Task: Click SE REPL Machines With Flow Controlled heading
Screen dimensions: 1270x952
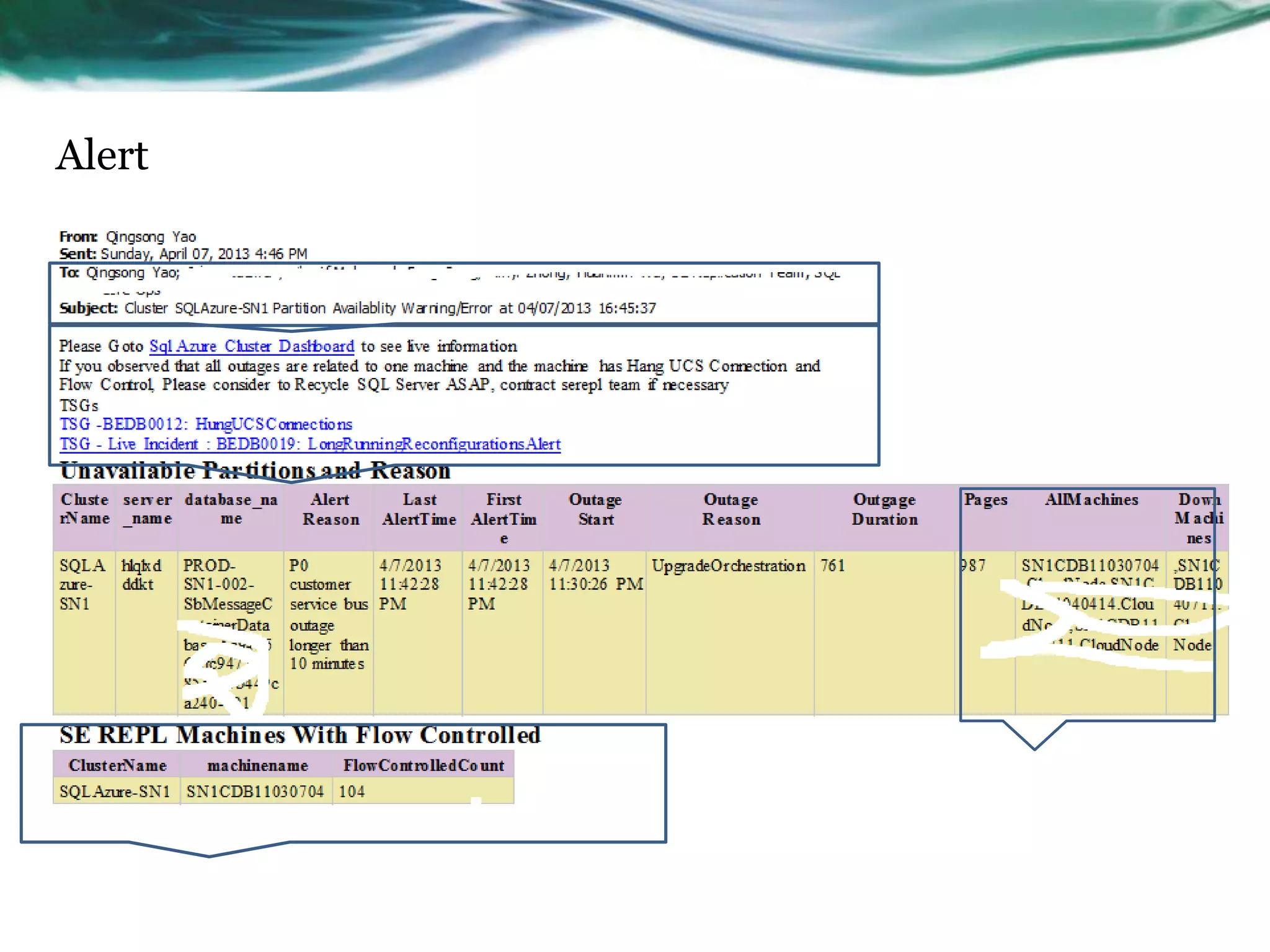Action: coord(300,736)
